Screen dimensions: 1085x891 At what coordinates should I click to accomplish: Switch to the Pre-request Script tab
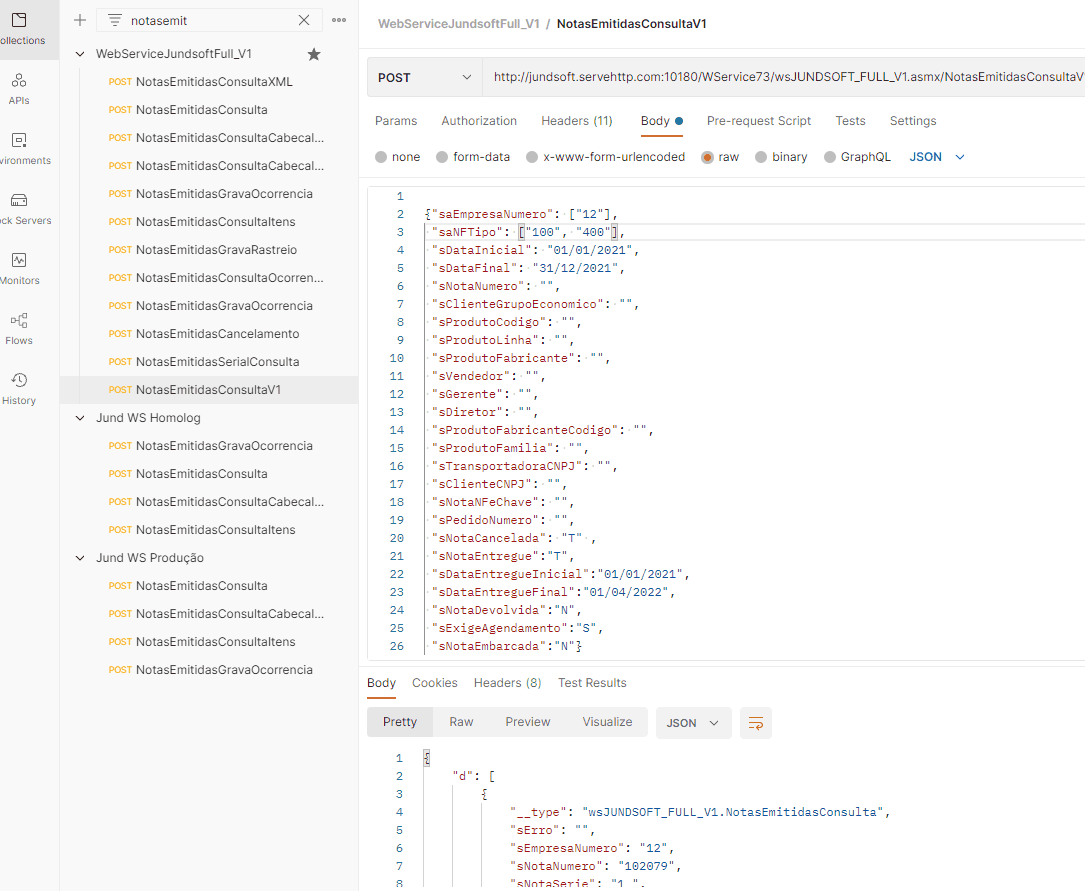(x=758, y=121)
